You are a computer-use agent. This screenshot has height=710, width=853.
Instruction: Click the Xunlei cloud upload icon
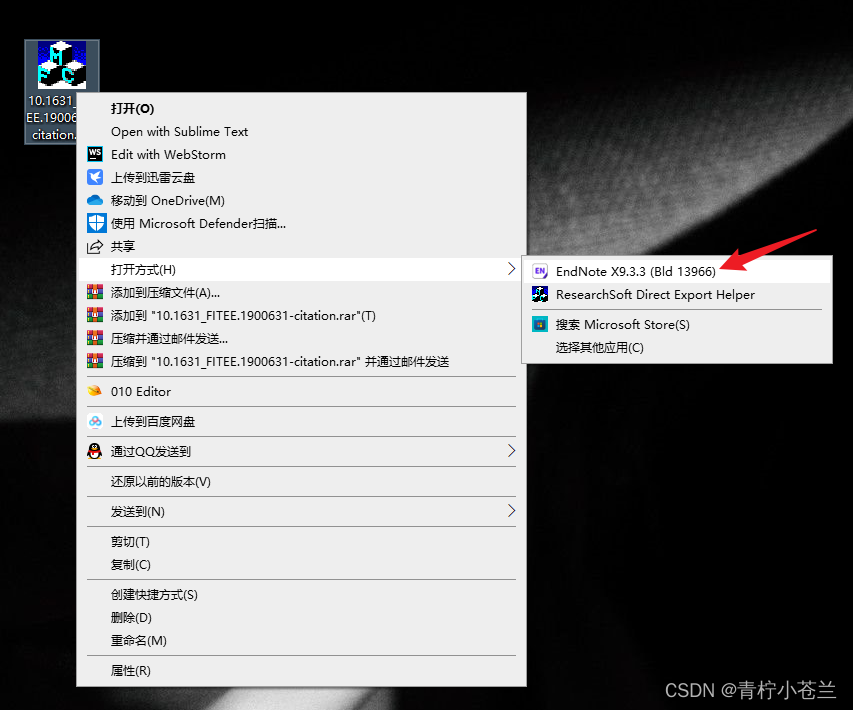tap(95, 177)
